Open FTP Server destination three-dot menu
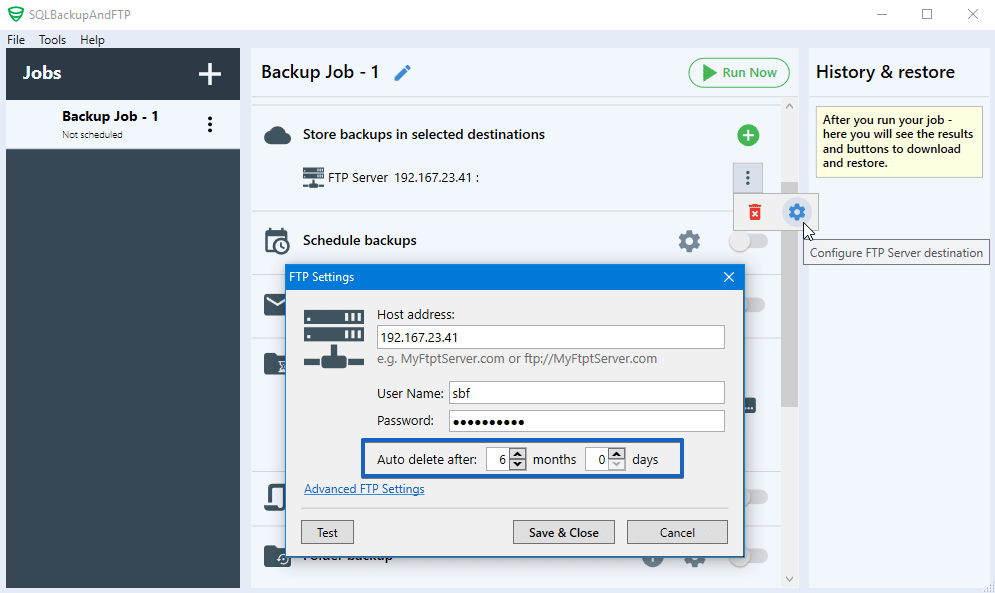Viewport: 995px width, 593px height. tap(747, 177)
